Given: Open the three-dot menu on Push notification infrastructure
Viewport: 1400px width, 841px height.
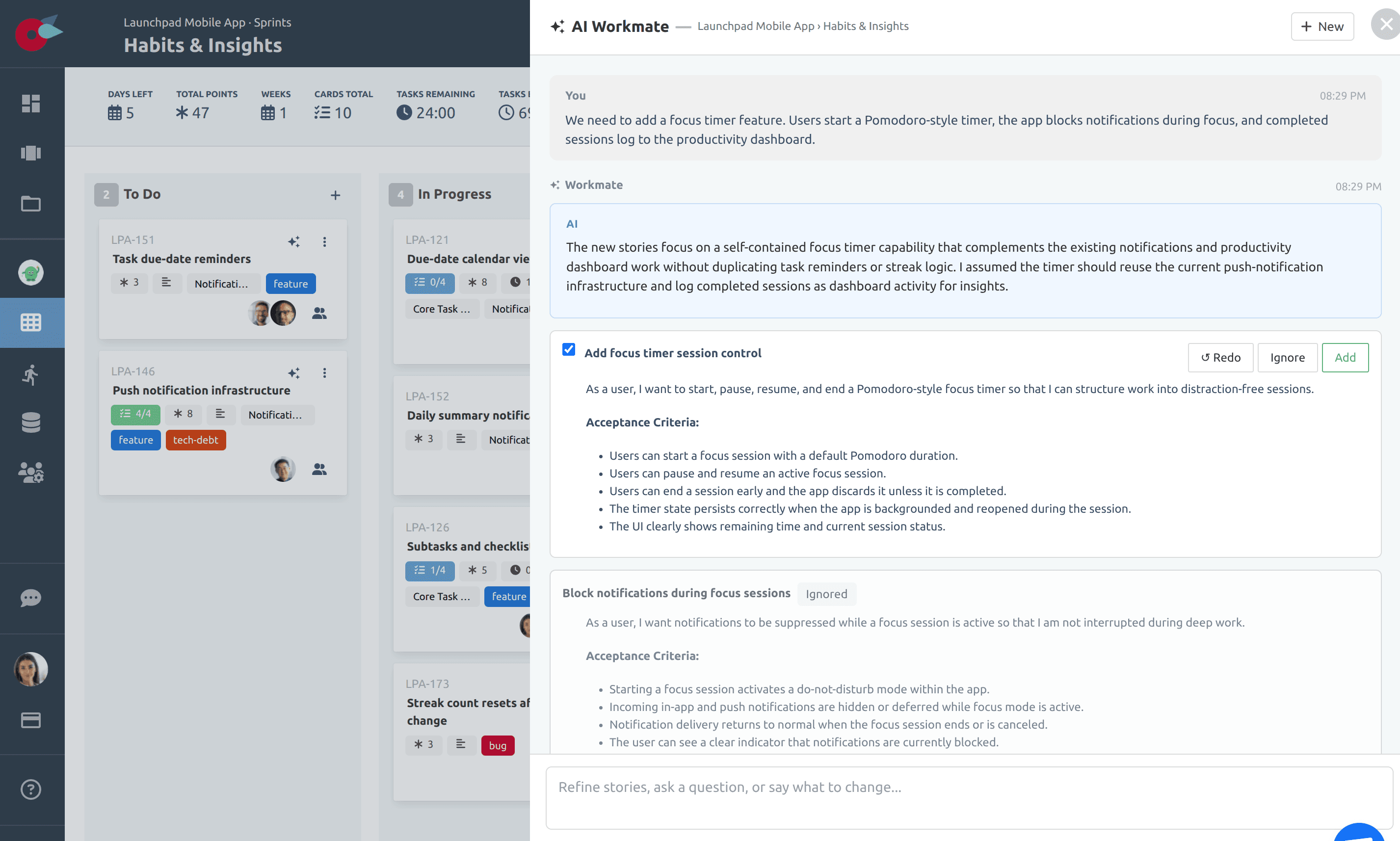Looking at the screenshot, I should (325, 373).
